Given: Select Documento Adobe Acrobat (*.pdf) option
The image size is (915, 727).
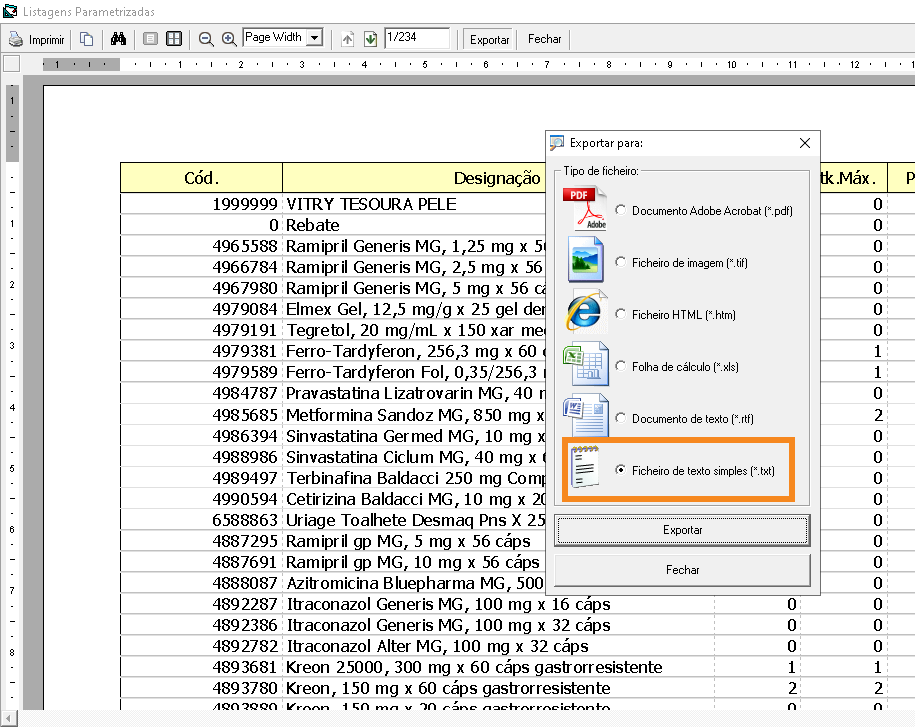Looking at the screenshot, I should coord(622,210).
